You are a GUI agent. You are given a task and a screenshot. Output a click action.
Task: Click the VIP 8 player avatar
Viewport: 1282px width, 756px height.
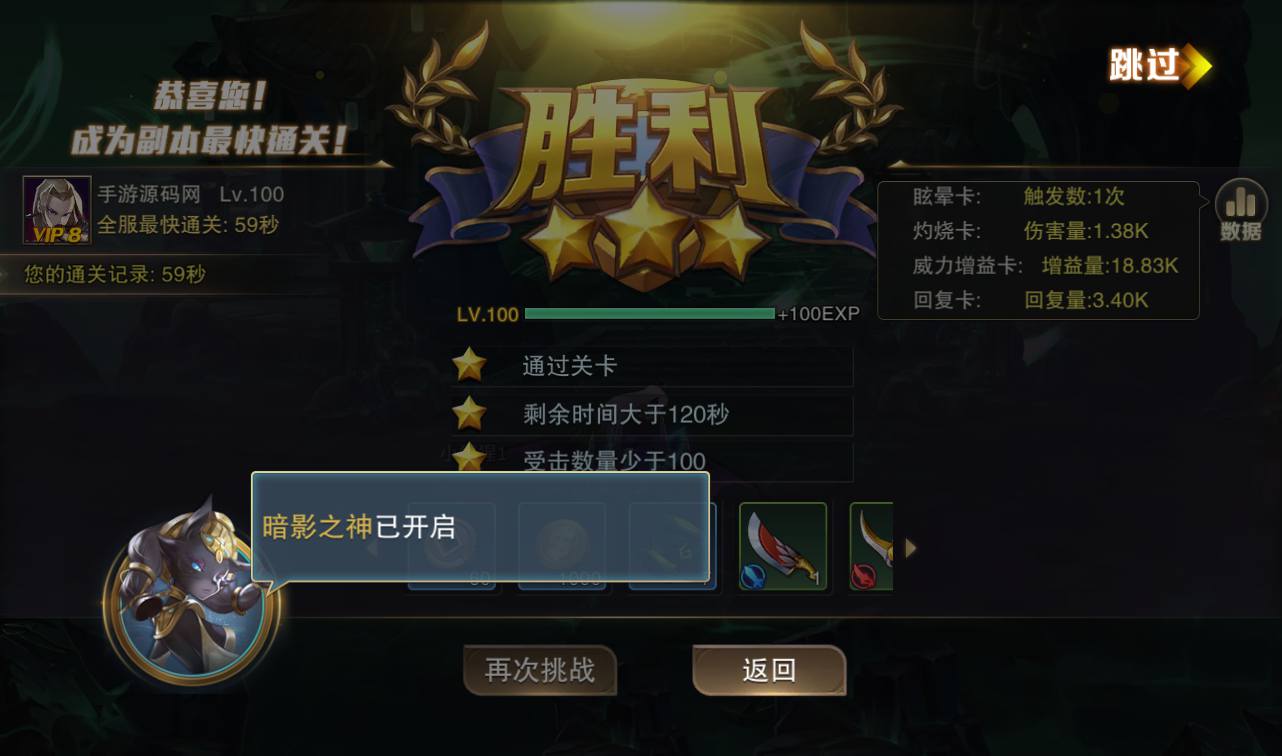(57, 210)
